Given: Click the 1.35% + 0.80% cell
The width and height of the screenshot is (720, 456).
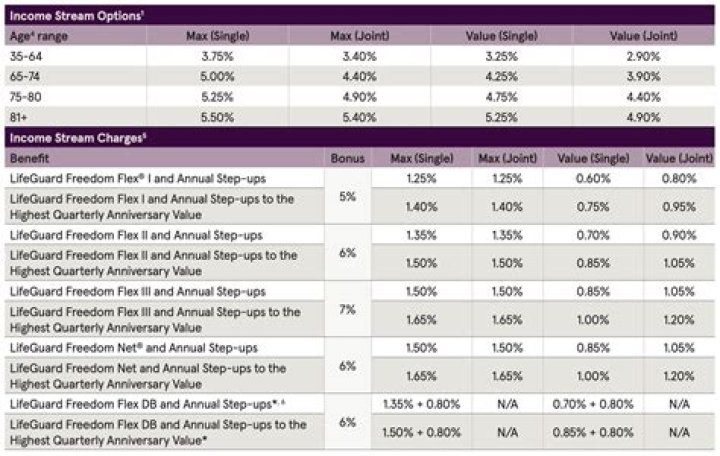Looking at the screenshot, I should [x=419, y=404].
